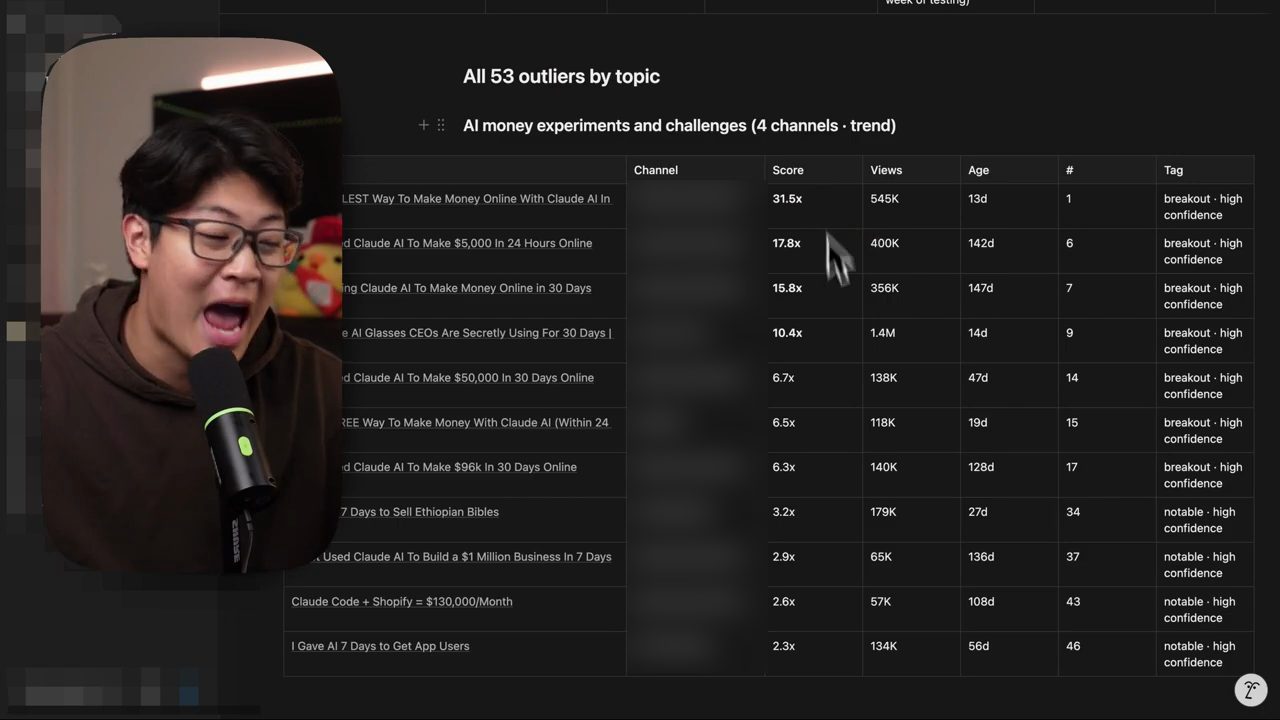Open 'Claude AI To Make $96k In 30 Days' link

459,467
